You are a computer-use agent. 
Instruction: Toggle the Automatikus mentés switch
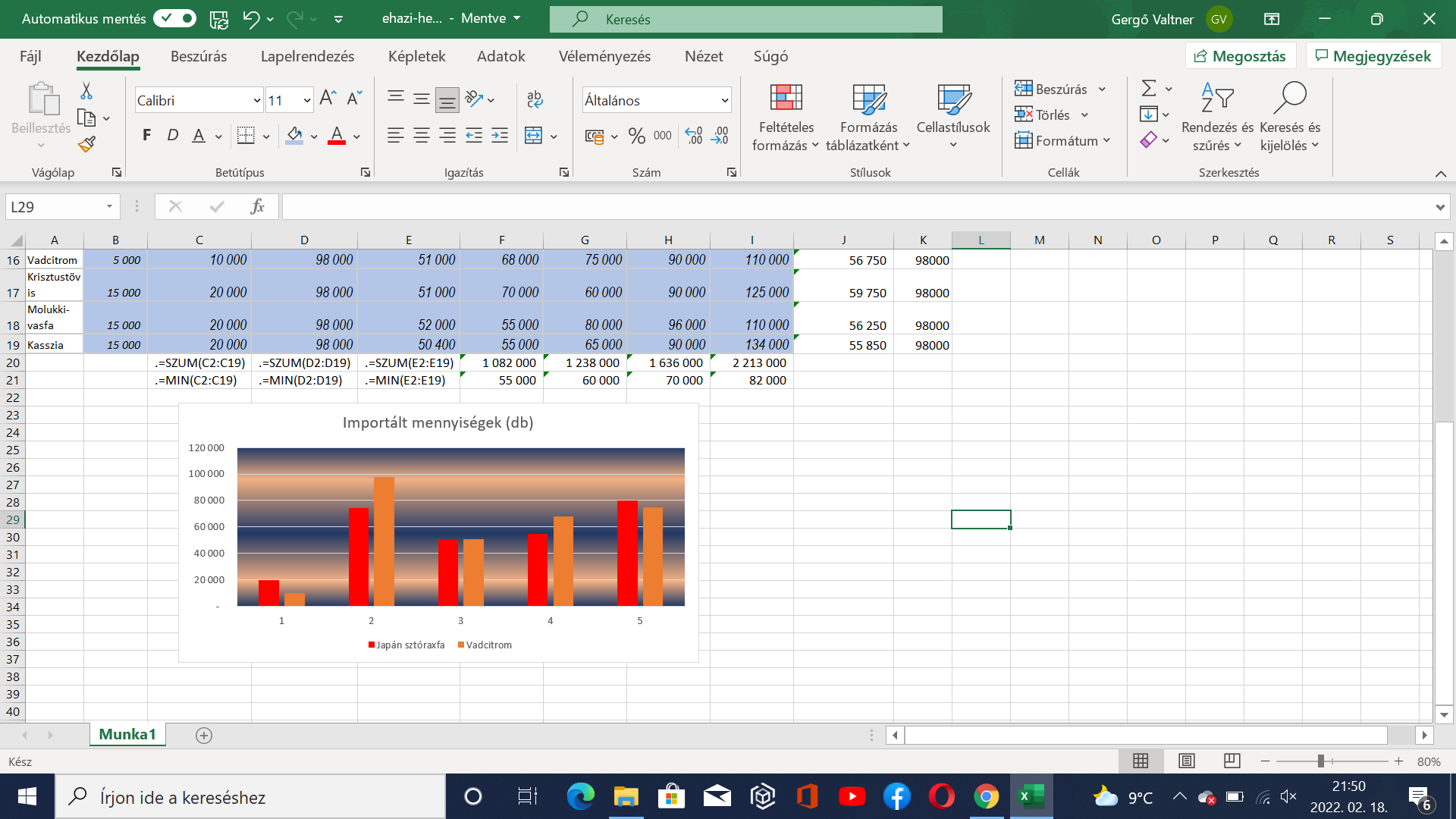pyautogui.click(x=175, y=18)
